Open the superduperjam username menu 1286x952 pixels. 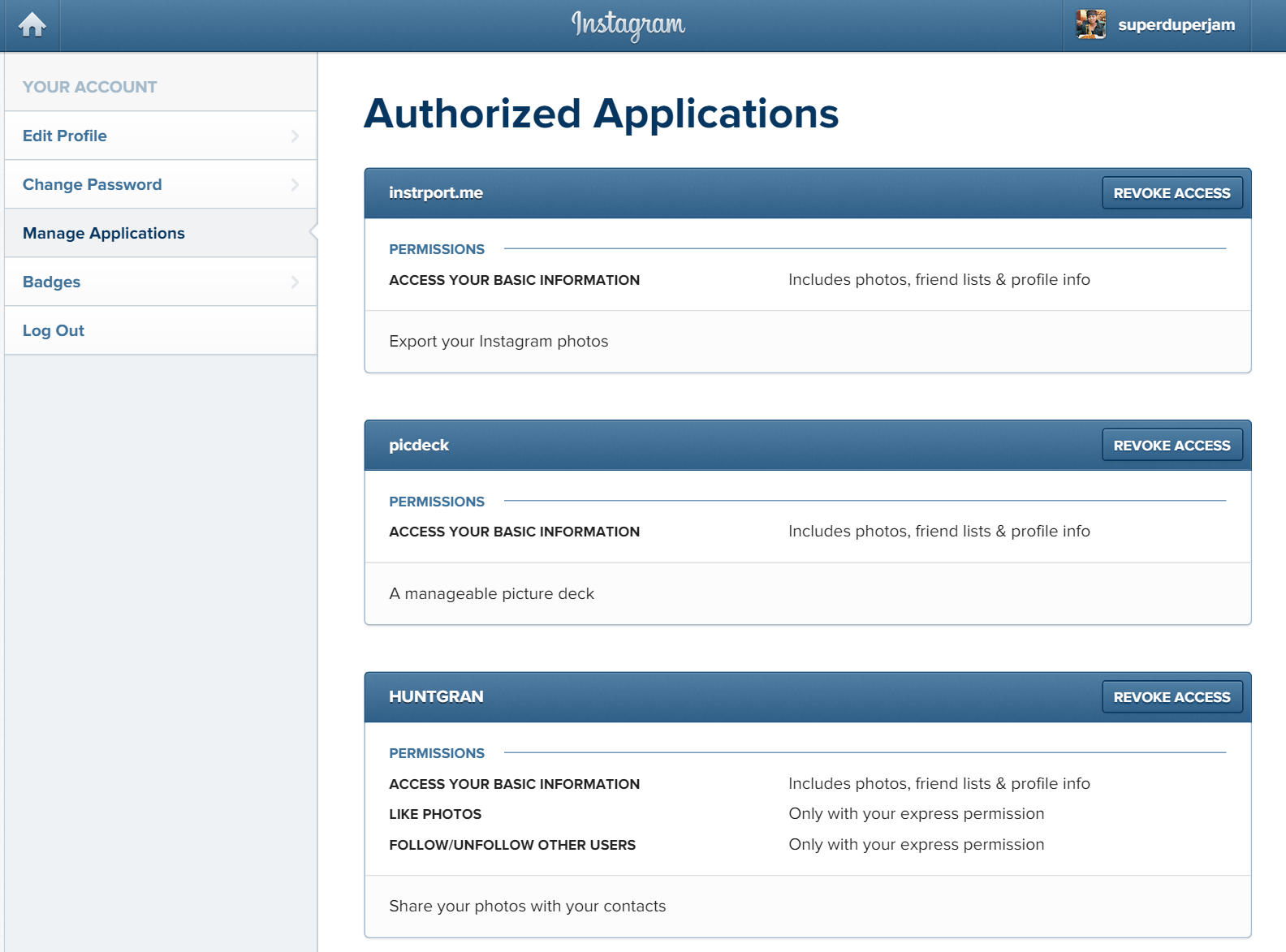1176,25
